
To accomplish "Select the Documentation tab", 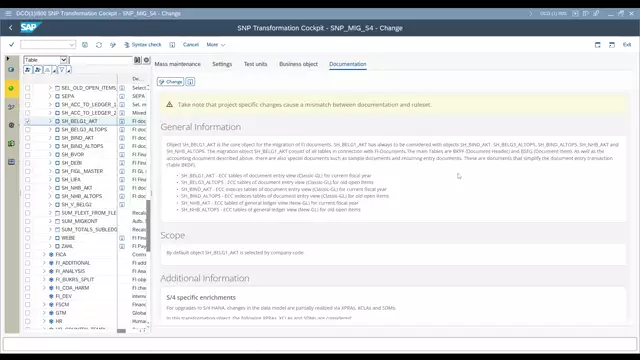I will (x=348, y=64).
